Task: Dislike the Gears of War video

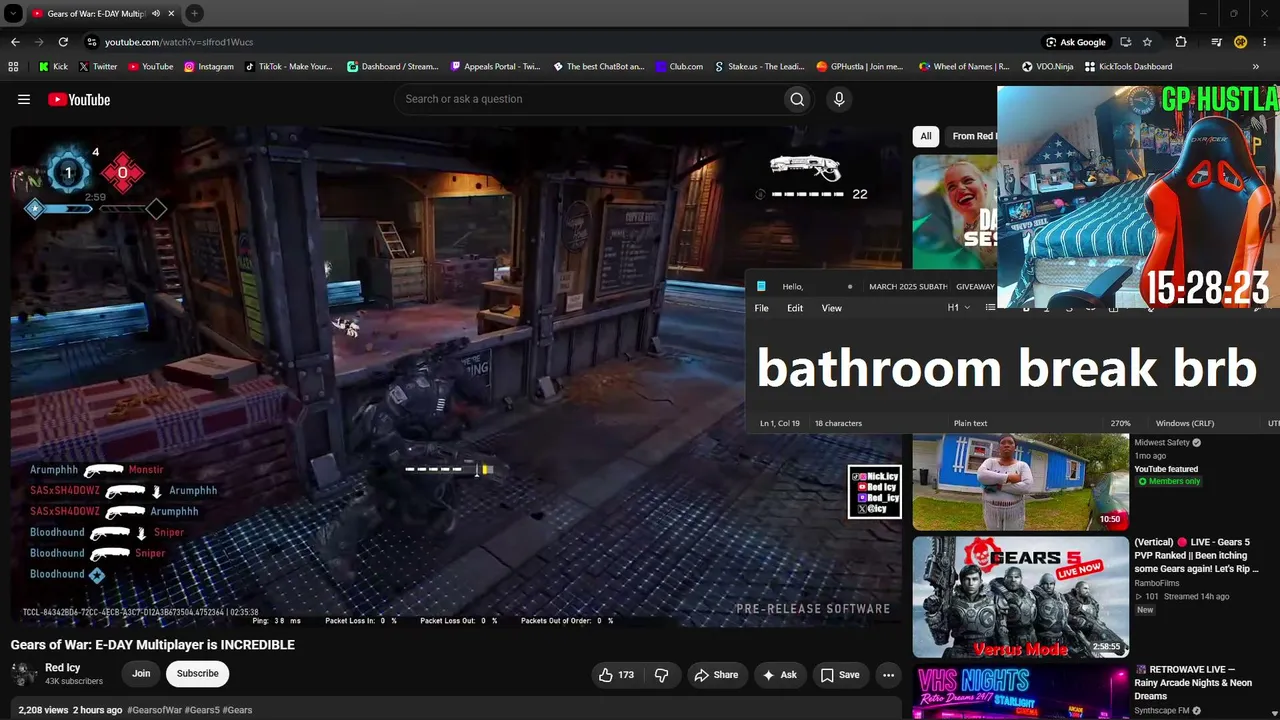Action: [661, 675]
